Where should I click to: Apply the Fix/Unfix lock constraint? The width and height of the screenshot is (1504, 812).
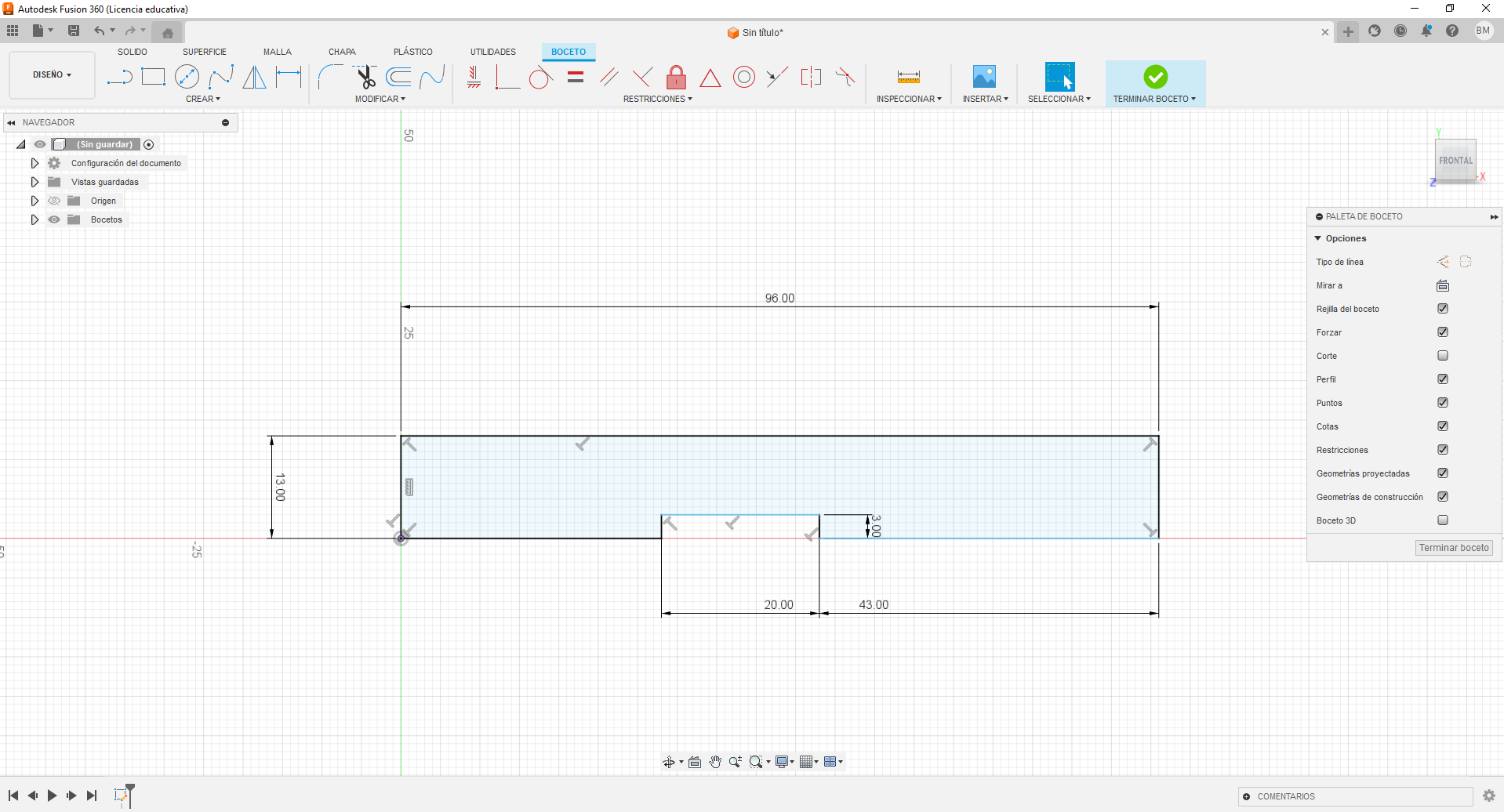(676, 77)
